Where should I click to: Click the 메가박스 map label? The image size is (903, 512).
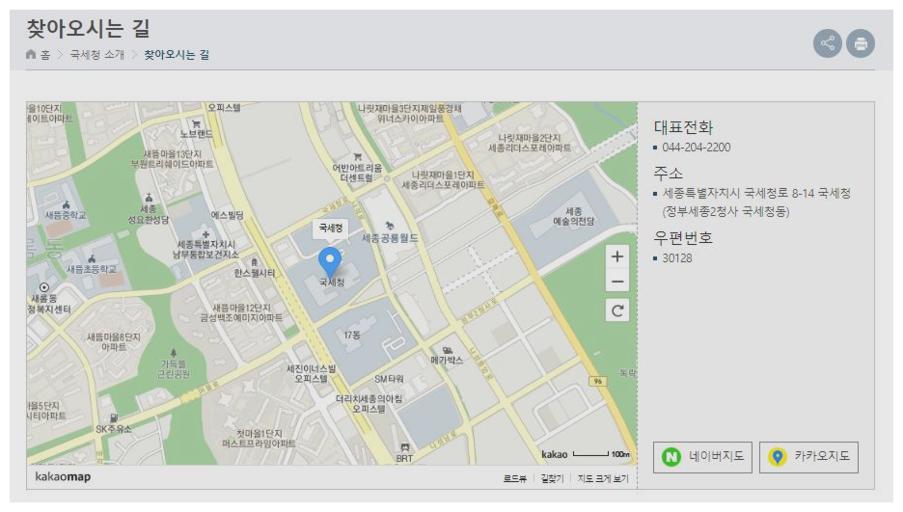pos(446,360)
